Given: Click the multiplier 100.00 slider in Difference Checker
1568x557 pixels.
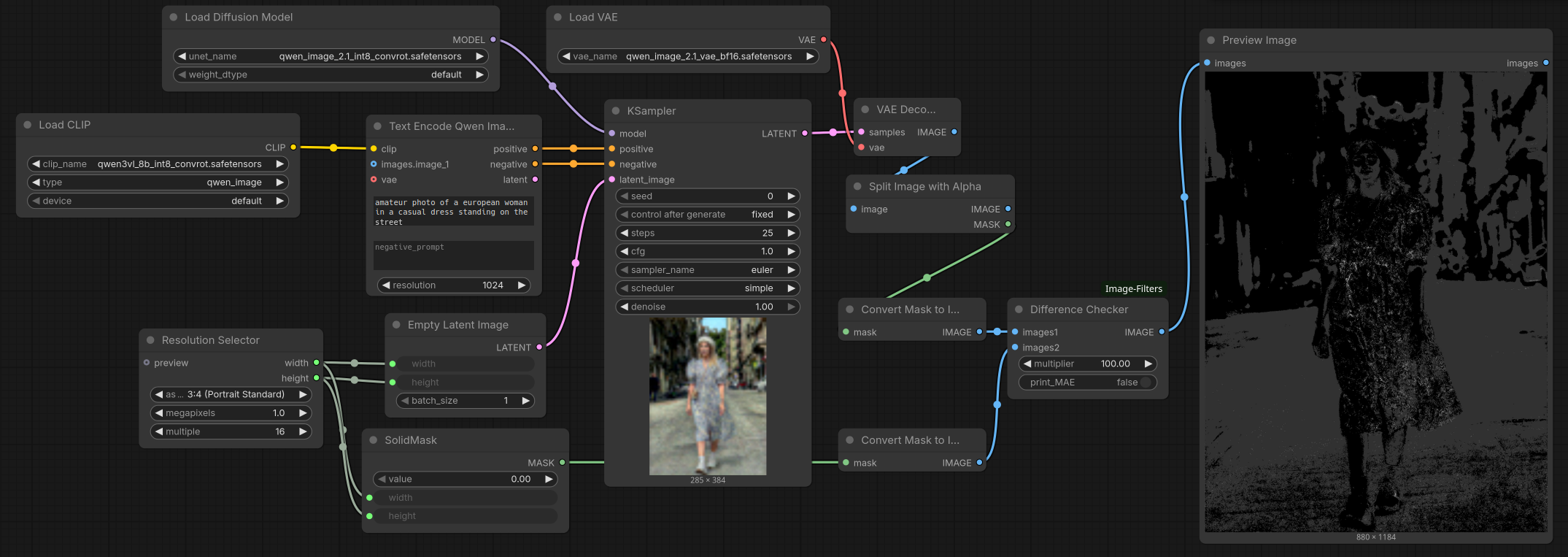Looking at the screenshot, I should point(1087,364).
